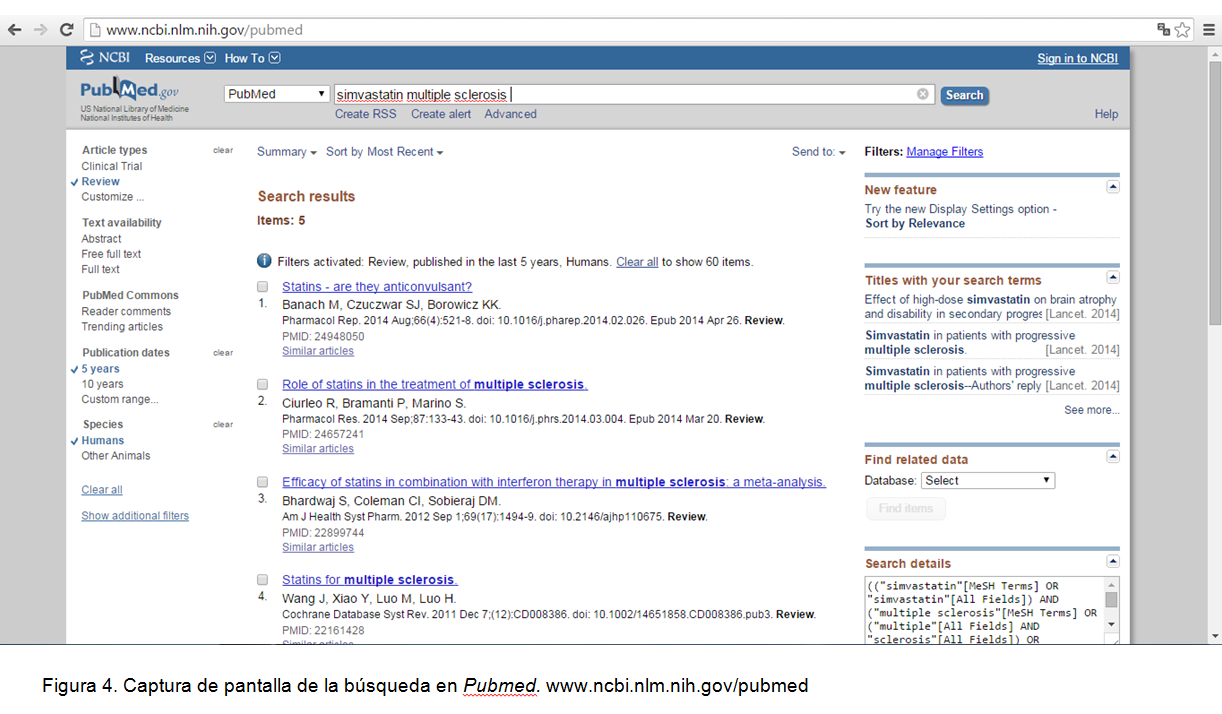Viewport: 1222px width, 714px height.
Task: Open the Sort by Most Recent dropdown
Action: pos(384,152)
